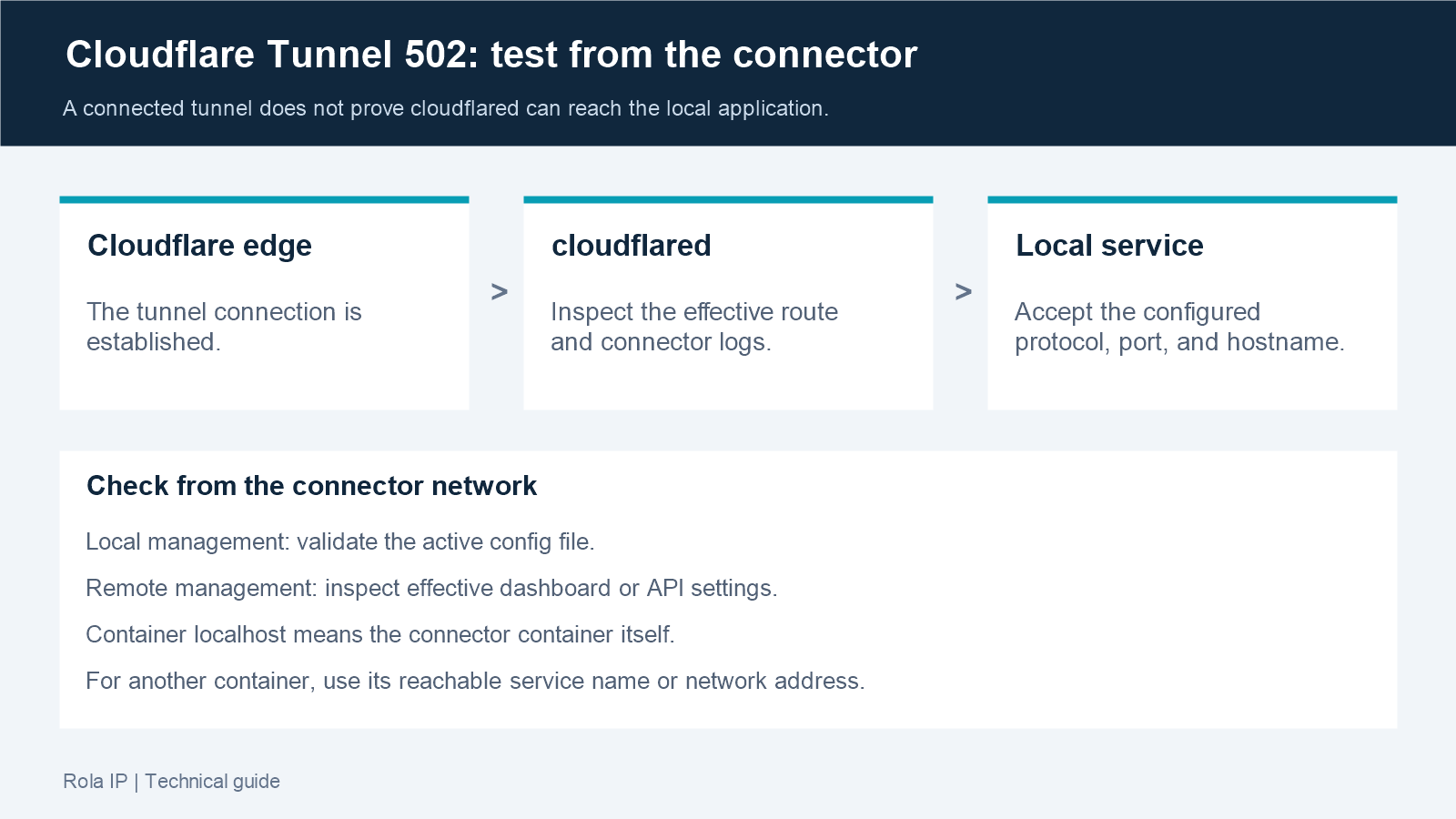Click the 'For another container, use its reachable…' line

pos(475,682)
